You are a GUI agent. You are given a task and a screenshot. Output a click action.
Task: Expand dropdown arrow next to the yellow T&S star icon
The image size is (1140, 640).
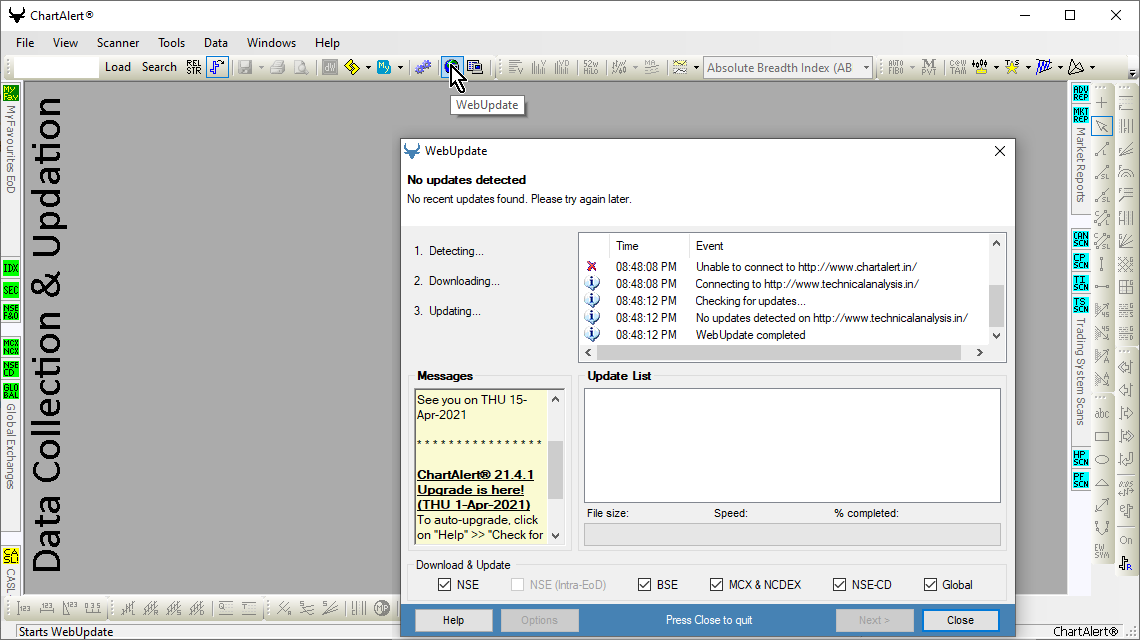coord(1028,68)
